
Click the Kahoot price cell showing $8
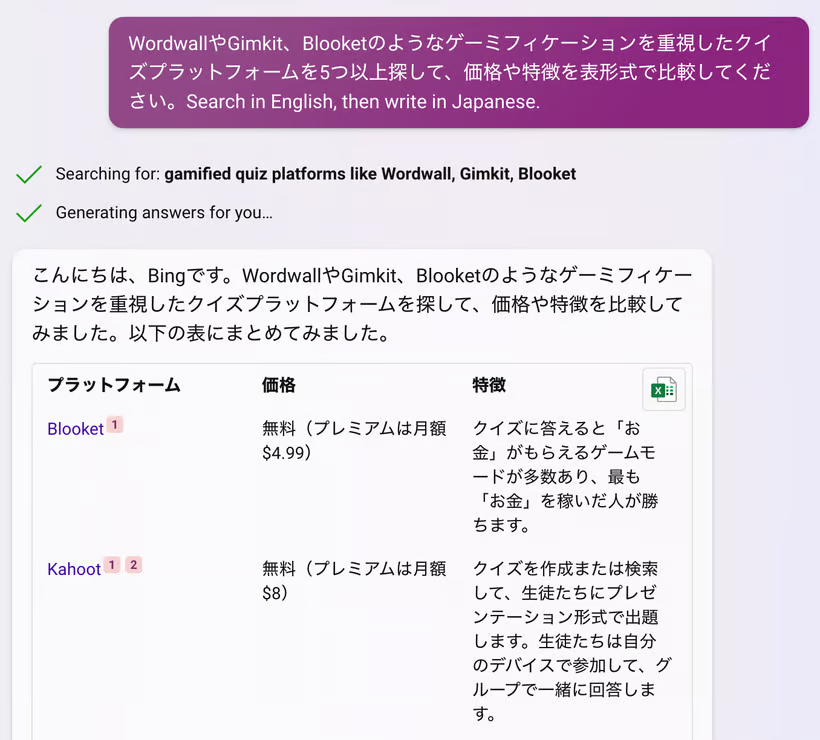pos(354,580)
